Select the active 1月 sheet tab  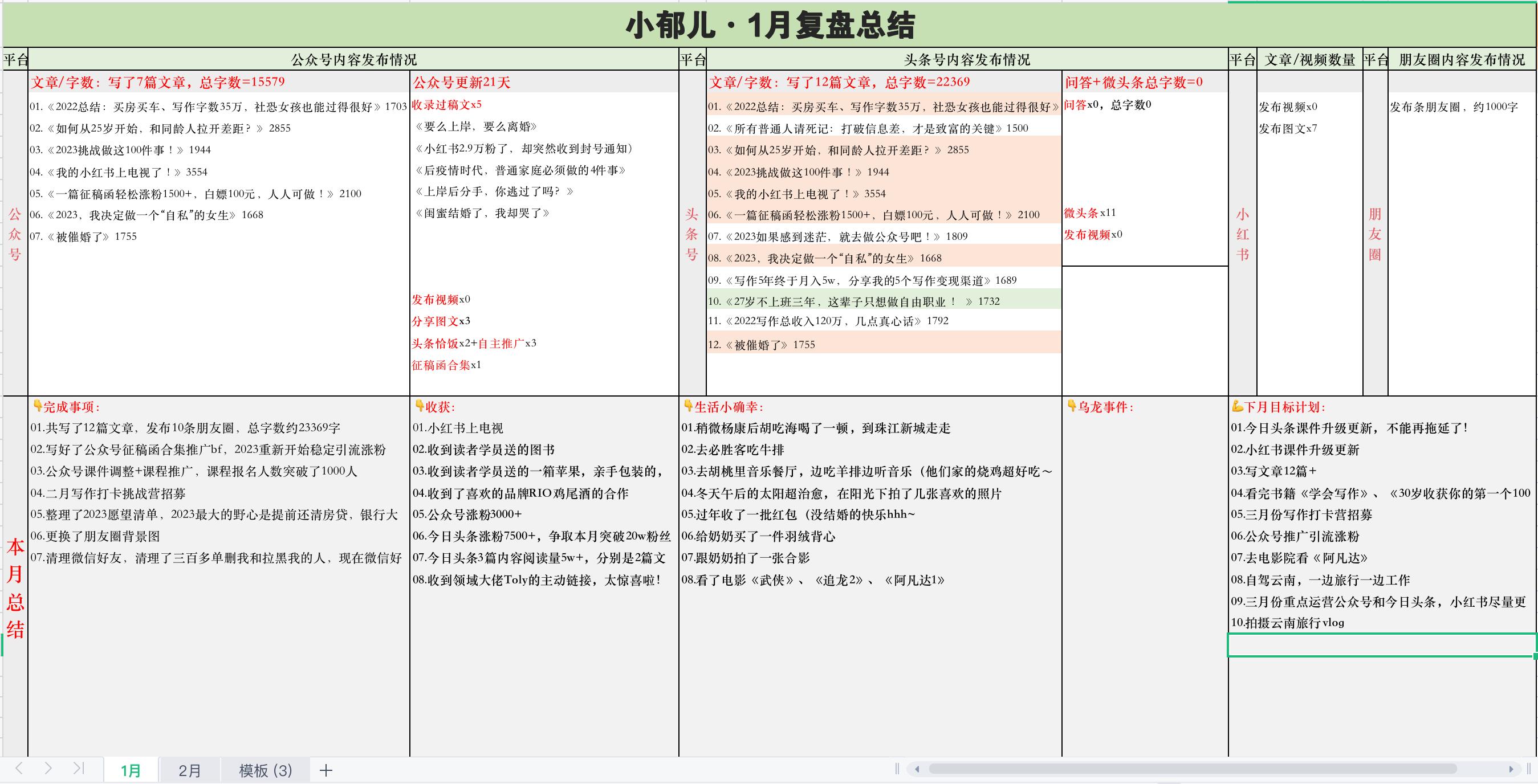[x=130, y=770]
